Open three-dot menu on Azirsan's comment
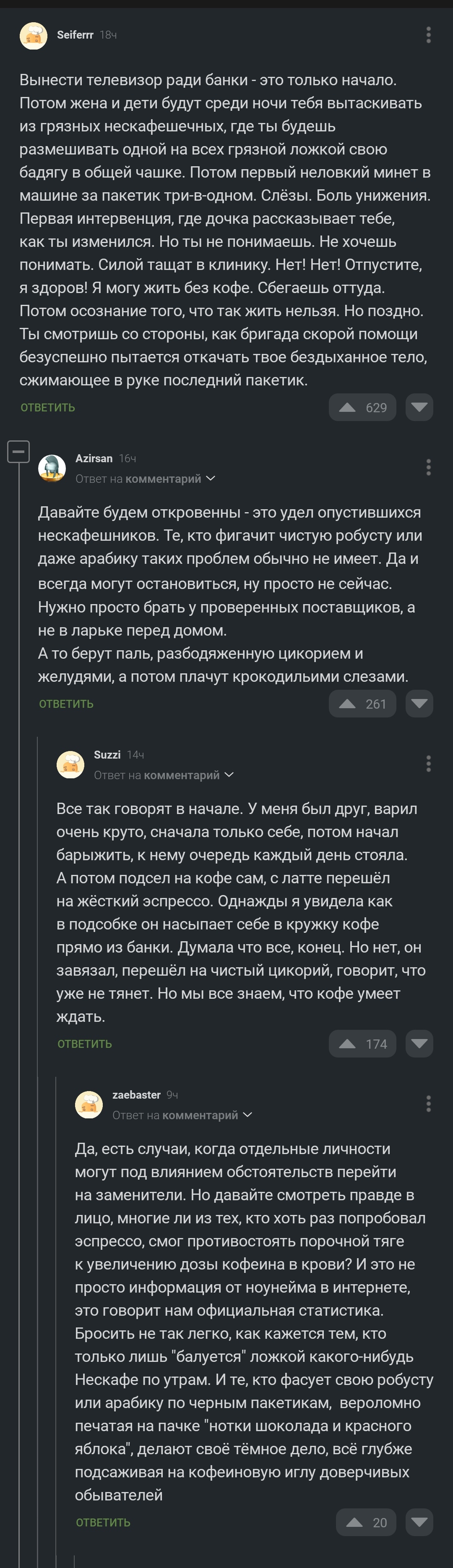453x1568 pixels. [x=429, y=468]
